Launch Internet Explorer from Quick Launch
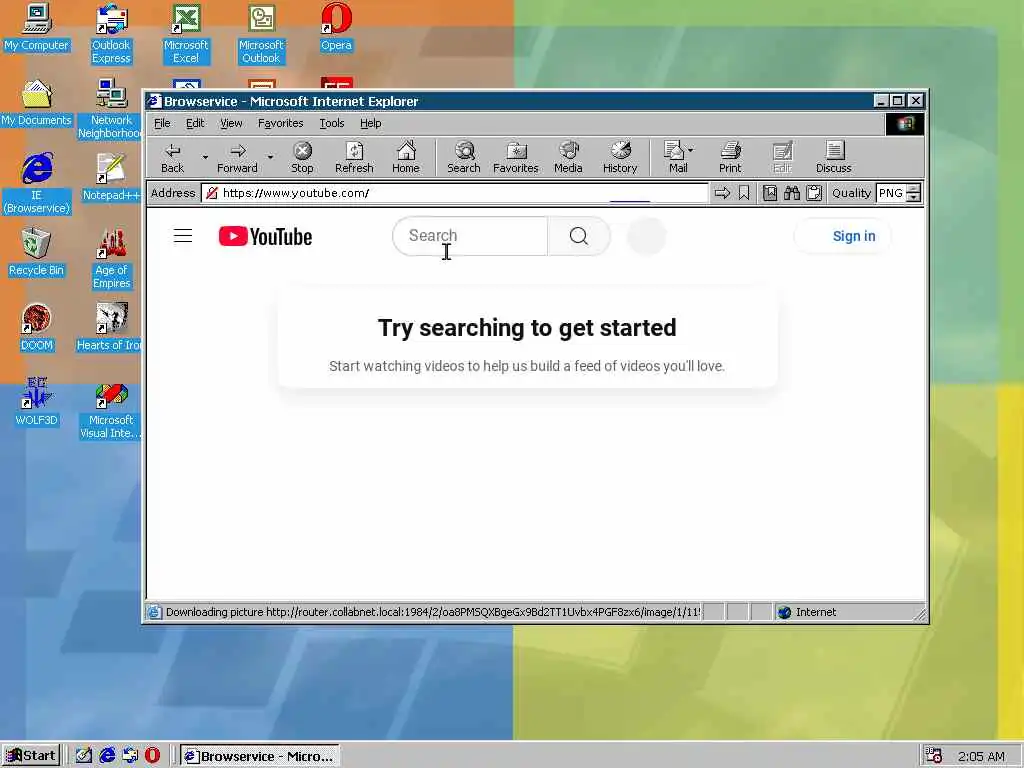This screenshot has width=1024, height=768. (x=107, y=756)
